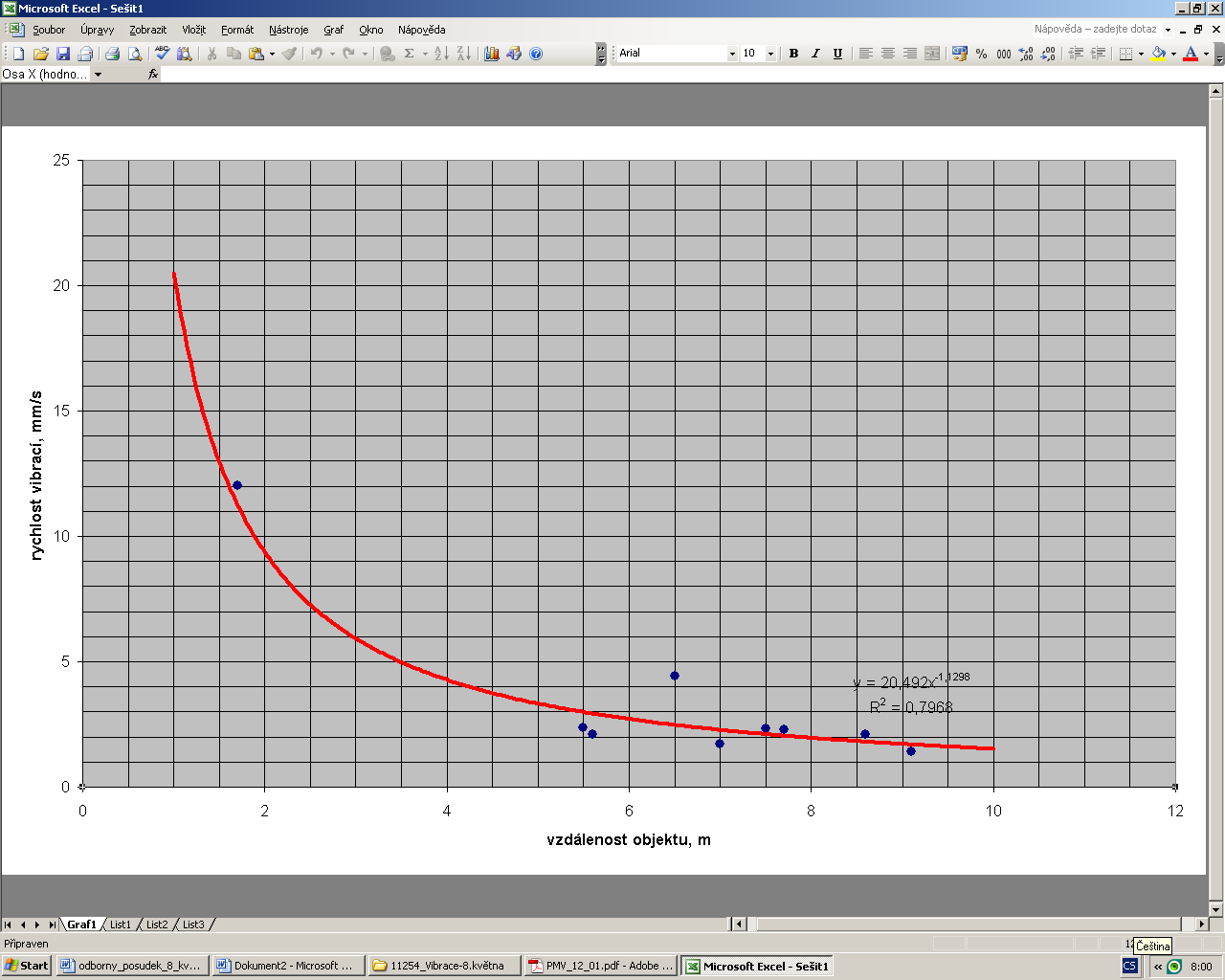Apply Percent style with the % icon
1225x980 pixels.
[x=982, y=54]
